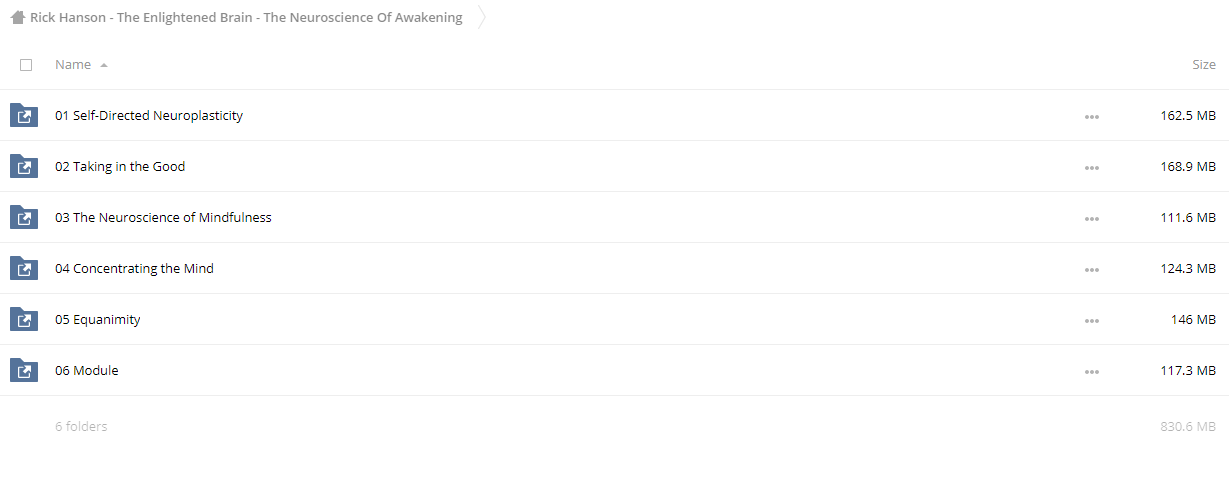
Task: Show options menu for 05 Equanimity
Action: pyautogui.click(x=1091, y=321)
